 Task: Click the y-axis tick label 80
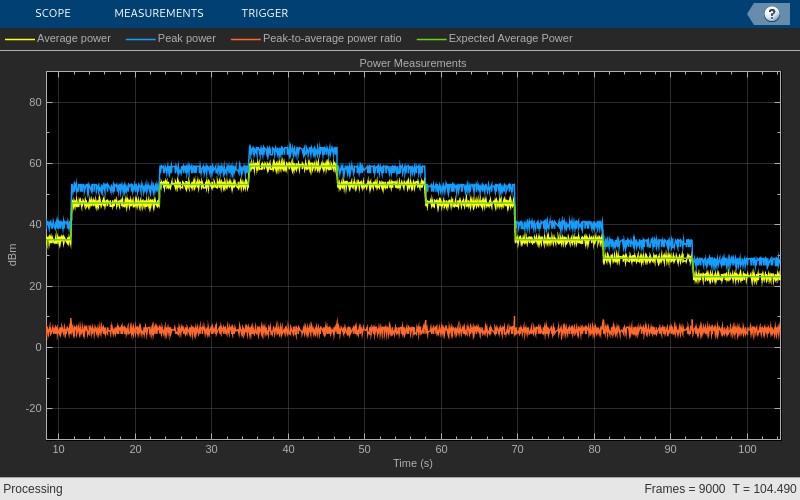click(35, 103)
